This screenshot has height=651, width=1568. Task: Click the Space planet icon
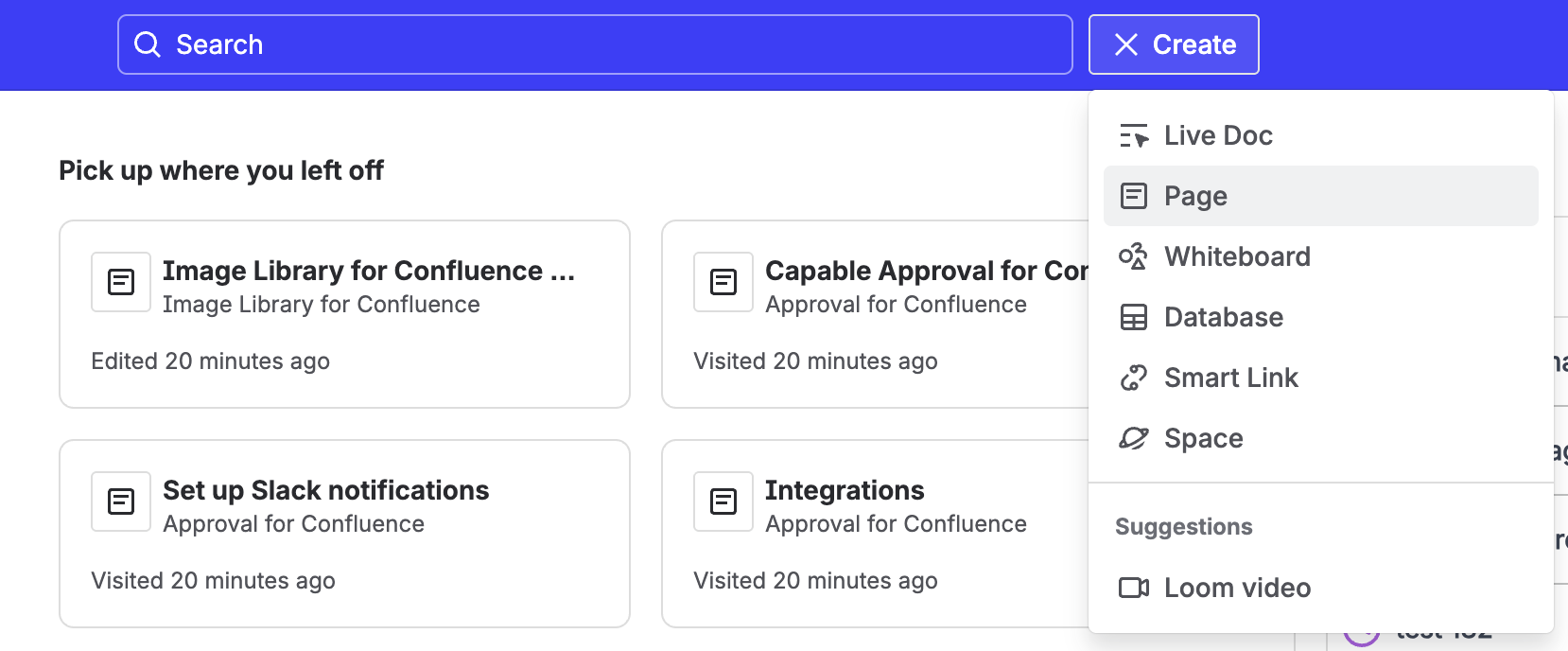1133,438
